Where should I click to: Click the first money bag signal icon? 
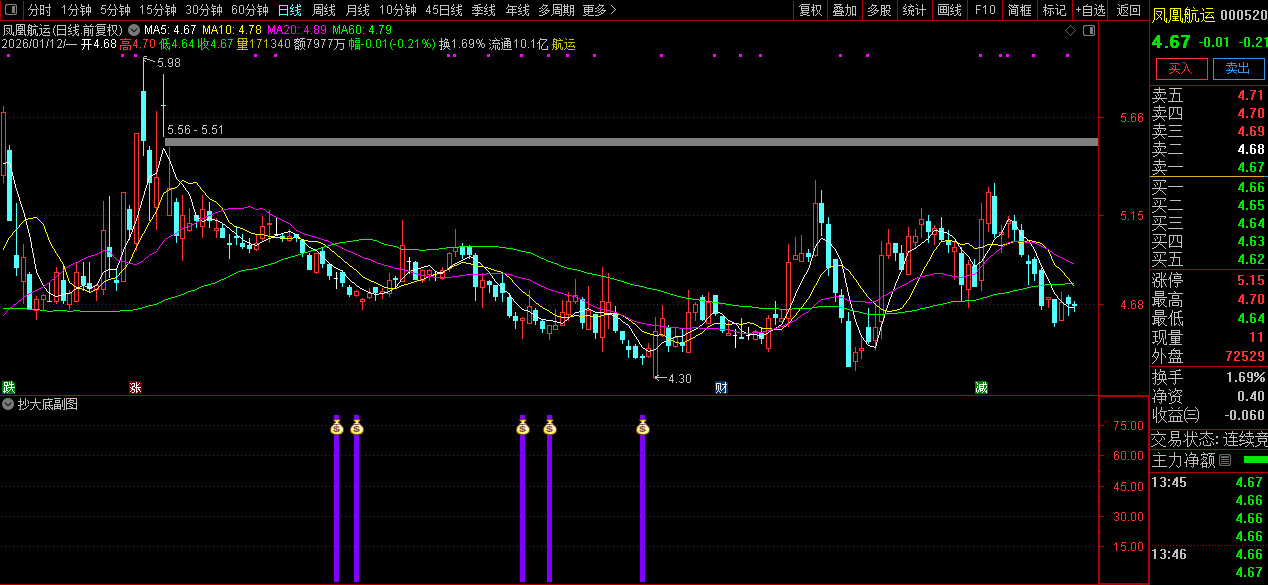click(x=337, y=428)
